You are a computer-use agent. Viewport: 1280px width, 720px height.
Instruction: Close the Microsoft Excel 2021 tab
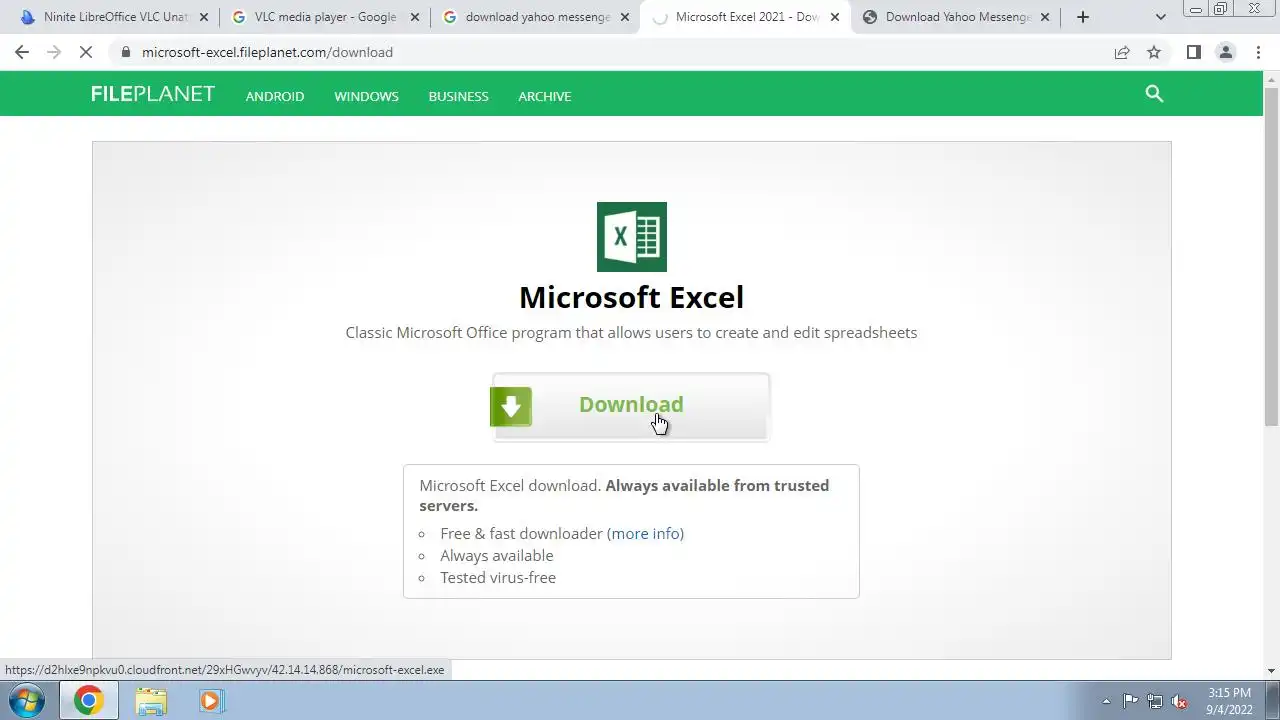[835, 17]
